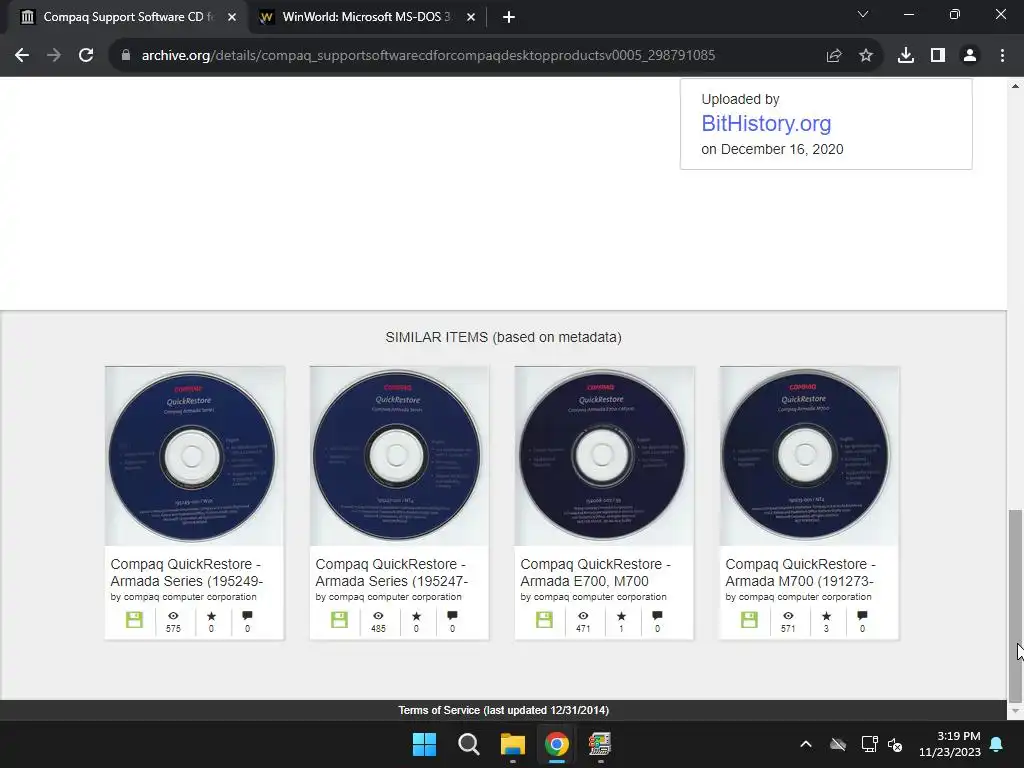Viewport: 1024px width, 768px height.
Task: Click reviews comment icon on 195247 card
Action: 452,615
